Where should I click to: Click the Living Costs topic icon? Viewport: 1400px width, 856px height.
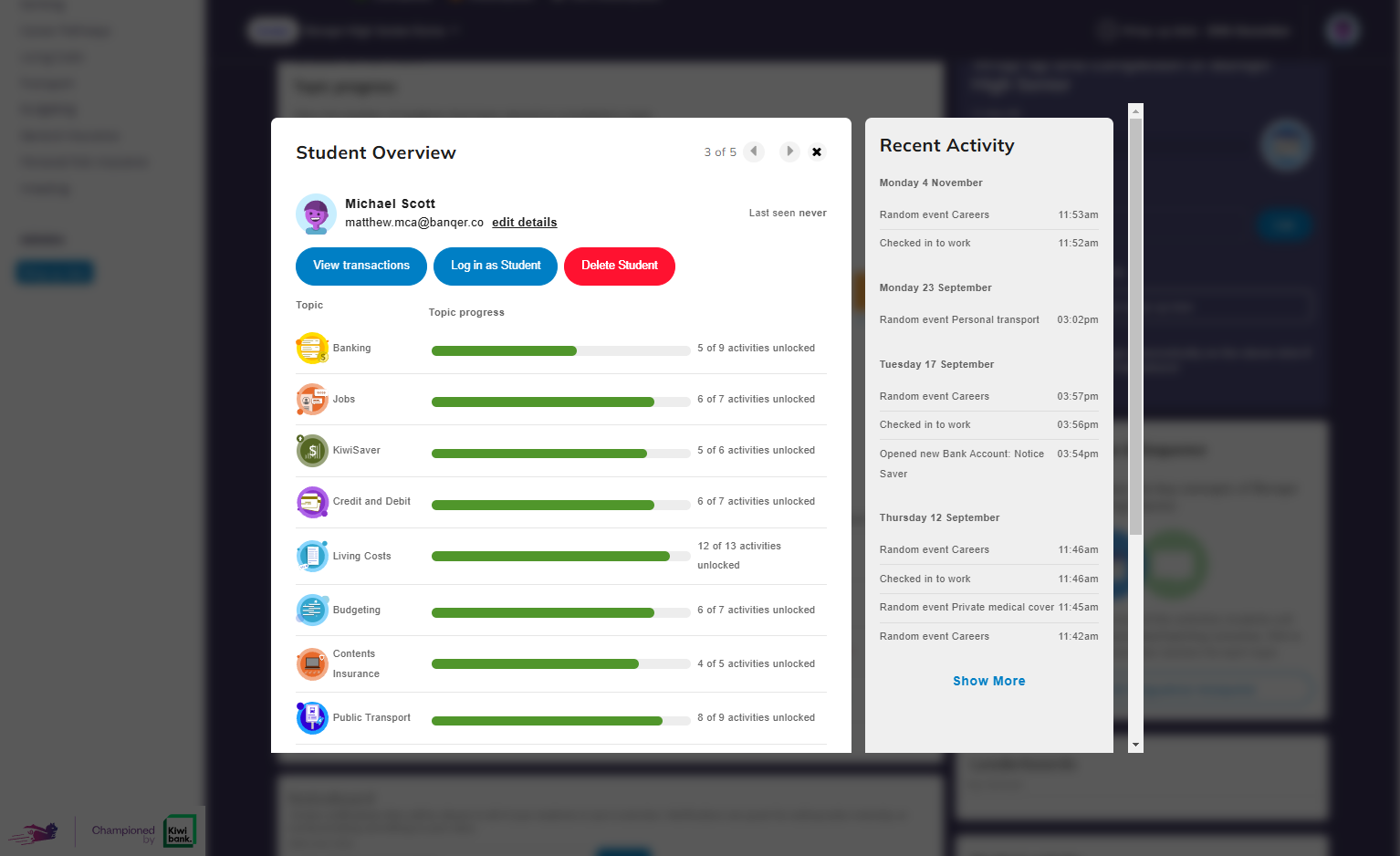pyautogui.click(x=312, y=556)
